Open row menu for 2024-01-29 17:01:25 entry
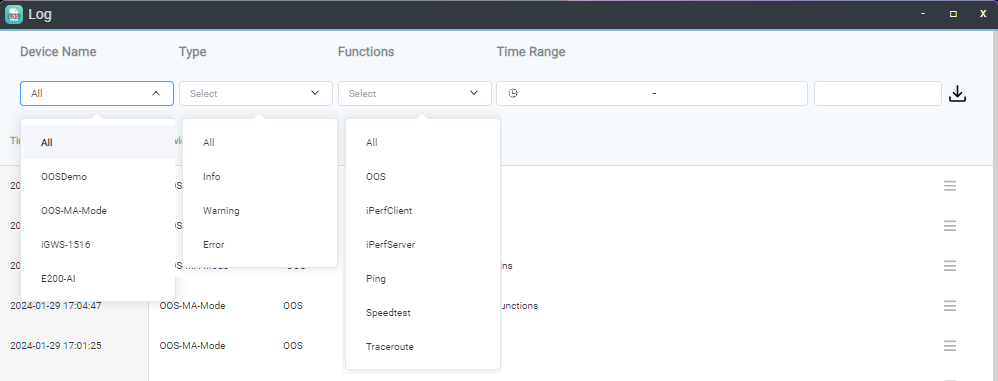 [x=950, y=346]
